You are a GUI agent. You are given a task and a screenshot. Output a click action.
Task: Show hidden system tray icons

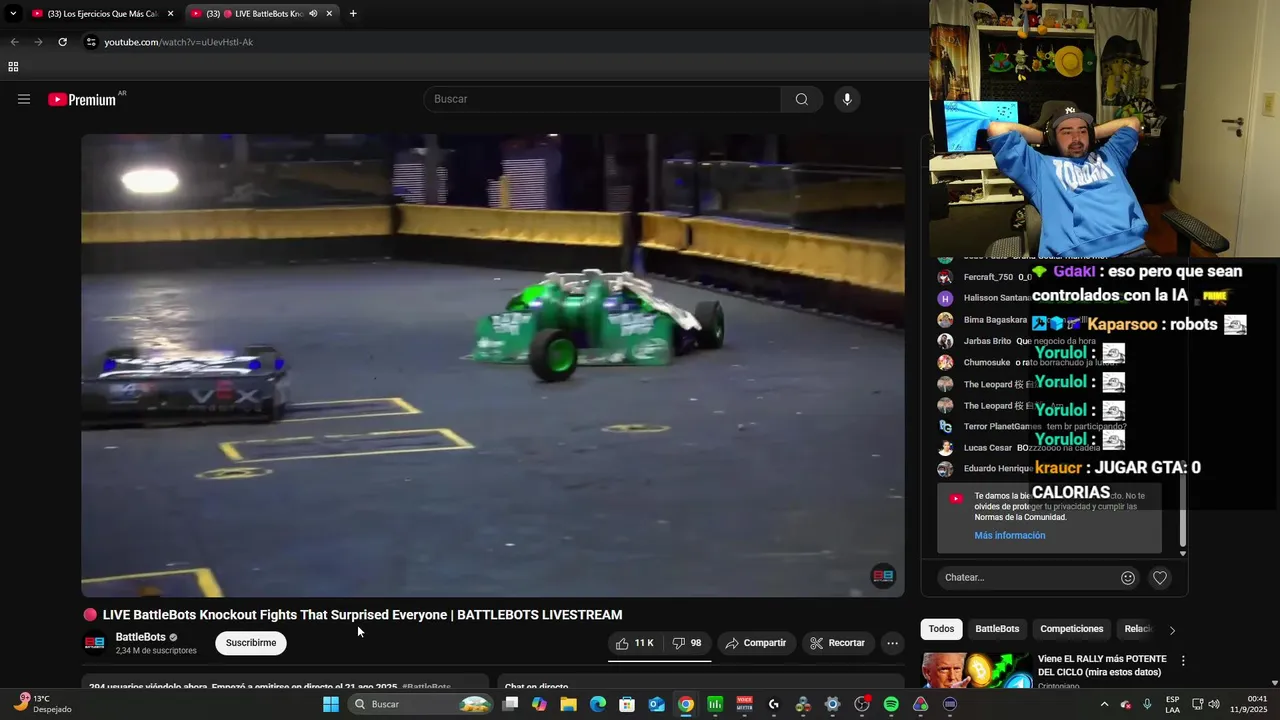tap(1104, 704)
